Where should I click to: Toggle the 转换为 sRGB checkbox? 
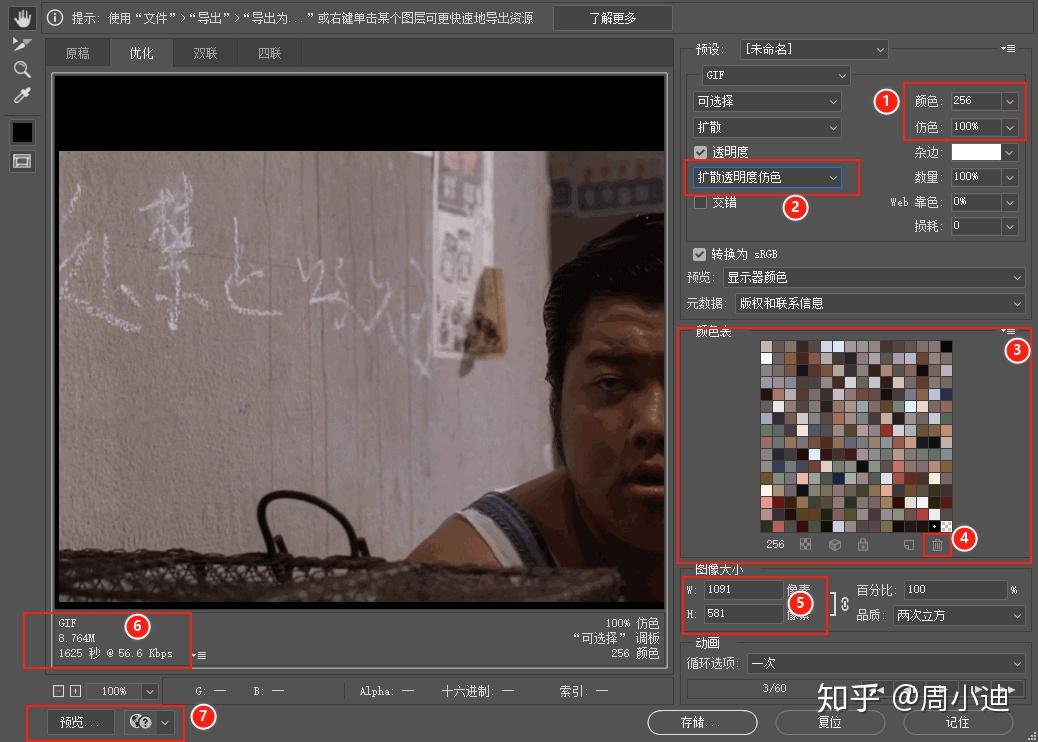pos(699,254)
